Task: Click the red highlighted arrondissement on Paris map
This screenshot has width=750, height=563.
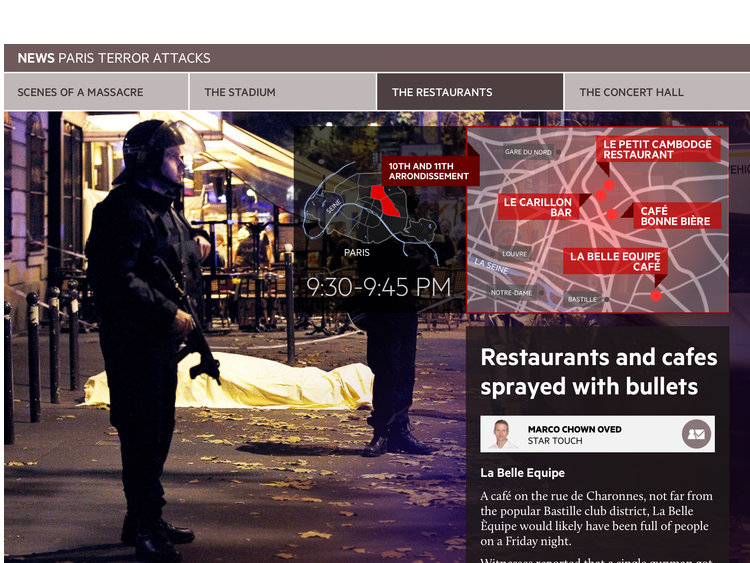Action: (385, 201)
